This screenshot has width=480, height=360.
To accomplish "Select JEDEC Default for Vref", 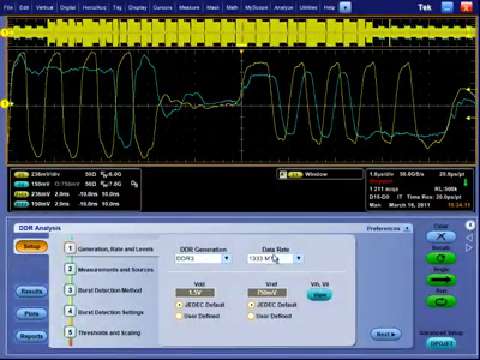I will (251, 305).
